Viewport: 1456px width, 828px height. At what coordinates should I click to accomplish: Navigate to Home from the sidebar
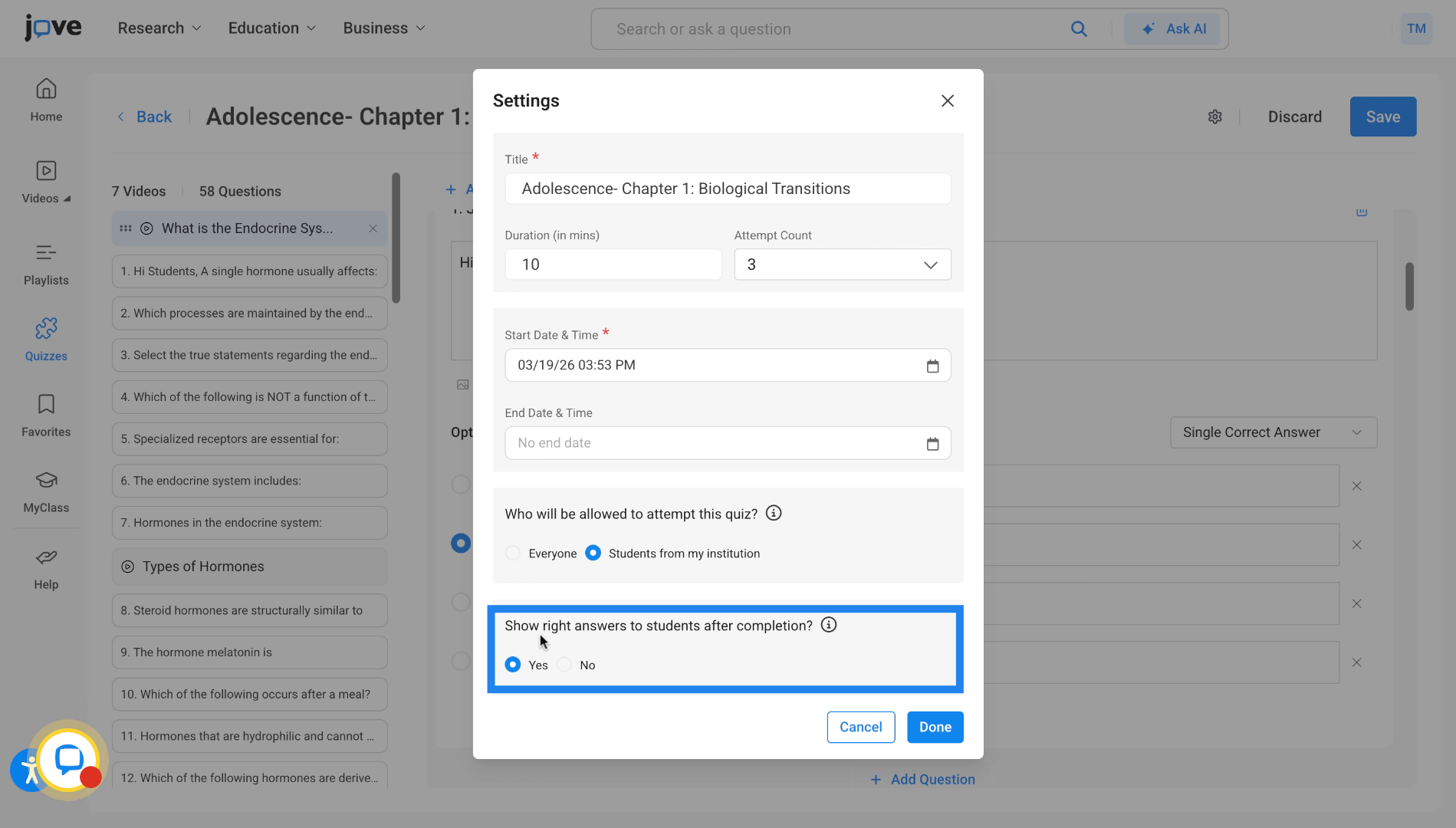(x=46, y=100)
